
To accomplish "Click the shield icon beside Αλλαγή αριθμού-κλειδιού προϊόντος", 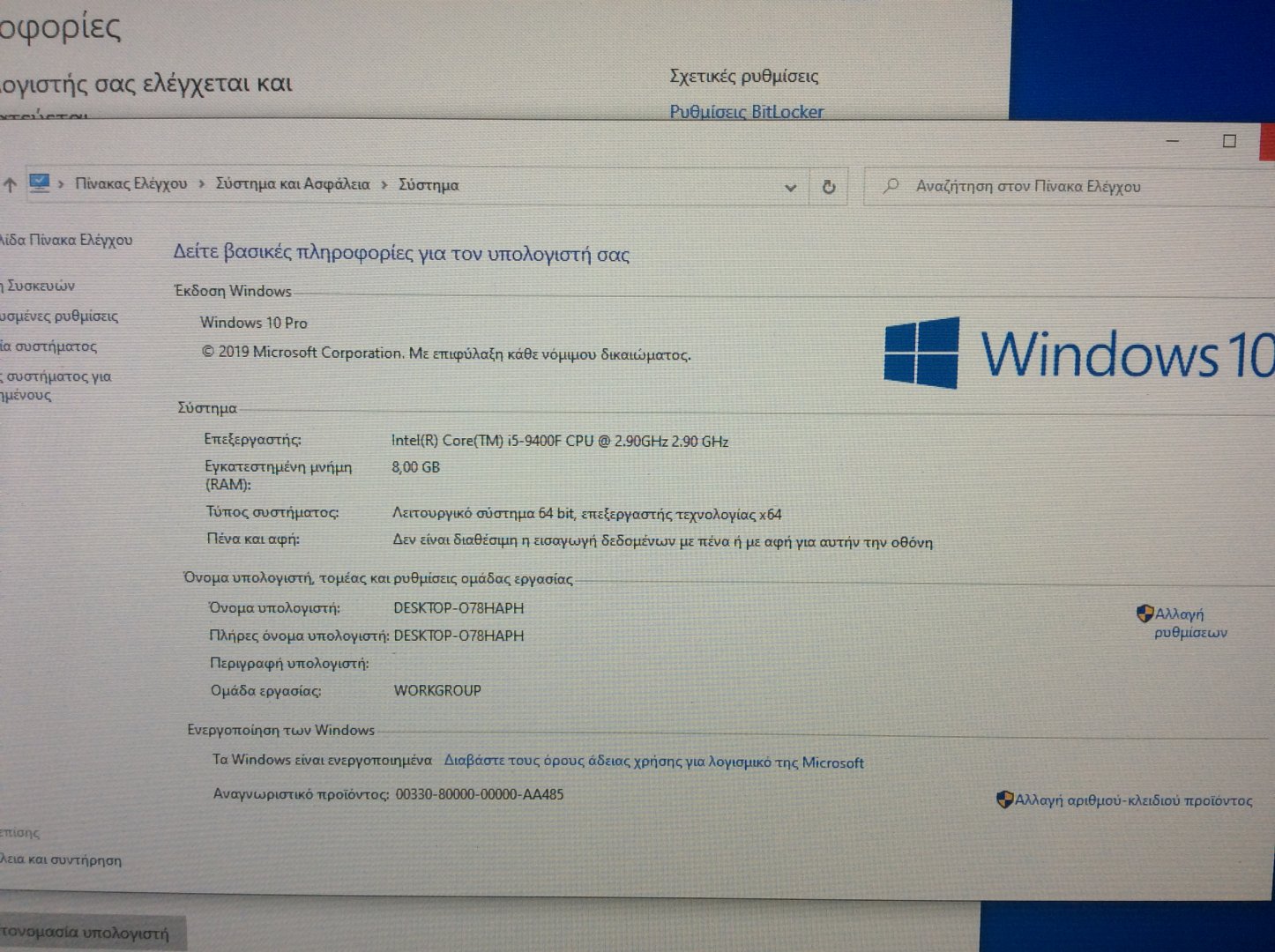I will click(1004, 800).
